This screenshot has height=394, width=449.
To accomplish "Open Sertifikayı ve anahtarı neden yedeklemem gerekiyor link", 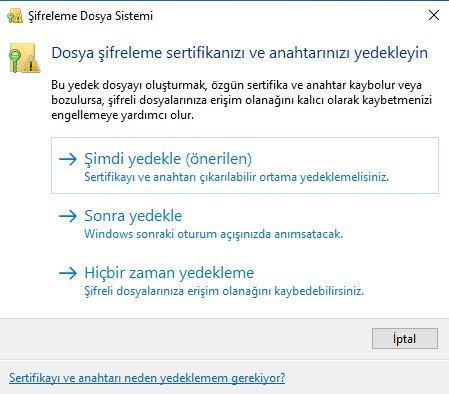I will pyautogui.click(x=147, y=378).
